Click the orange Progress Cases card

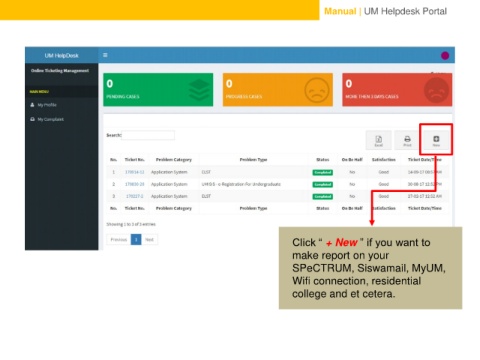point(278,90)
